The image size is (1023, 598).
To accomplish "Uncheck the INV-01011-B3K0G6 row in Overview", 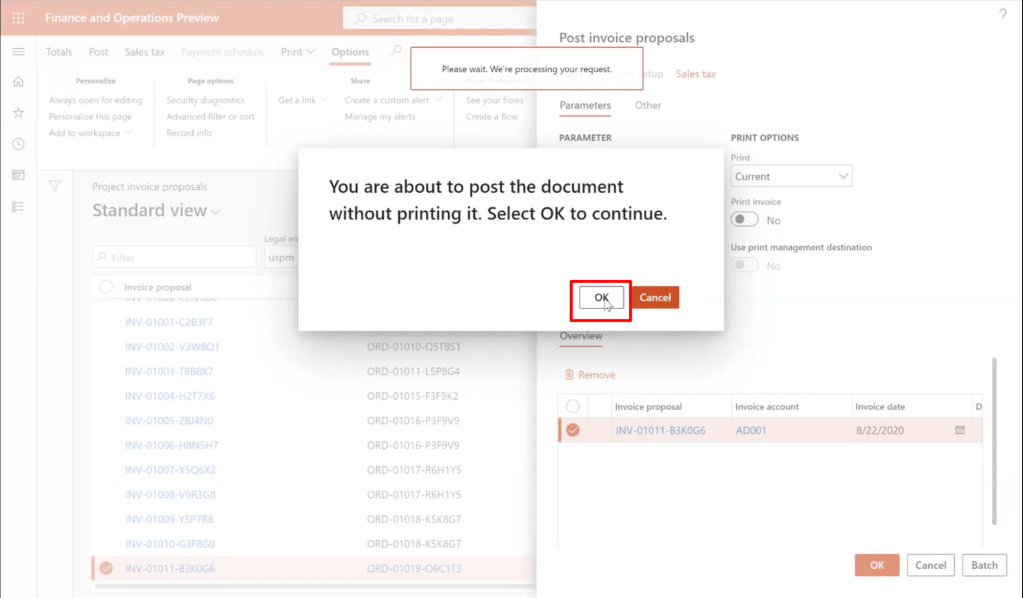I will point(573,430).
